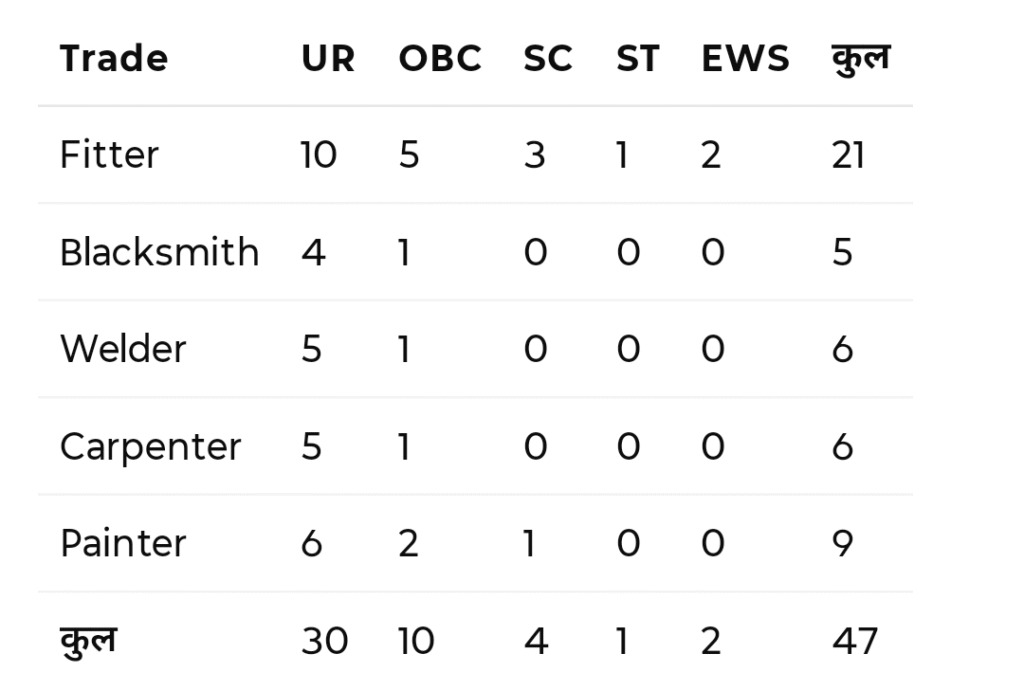Click Fitter's SC value 3
This screenshot has width=1024, height=690.
[535, 155]
